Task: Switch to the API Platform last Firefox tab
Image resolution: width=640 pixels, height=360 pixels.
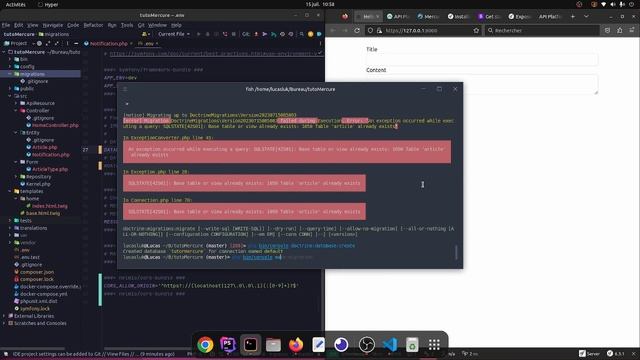Action: click(550, 17)
